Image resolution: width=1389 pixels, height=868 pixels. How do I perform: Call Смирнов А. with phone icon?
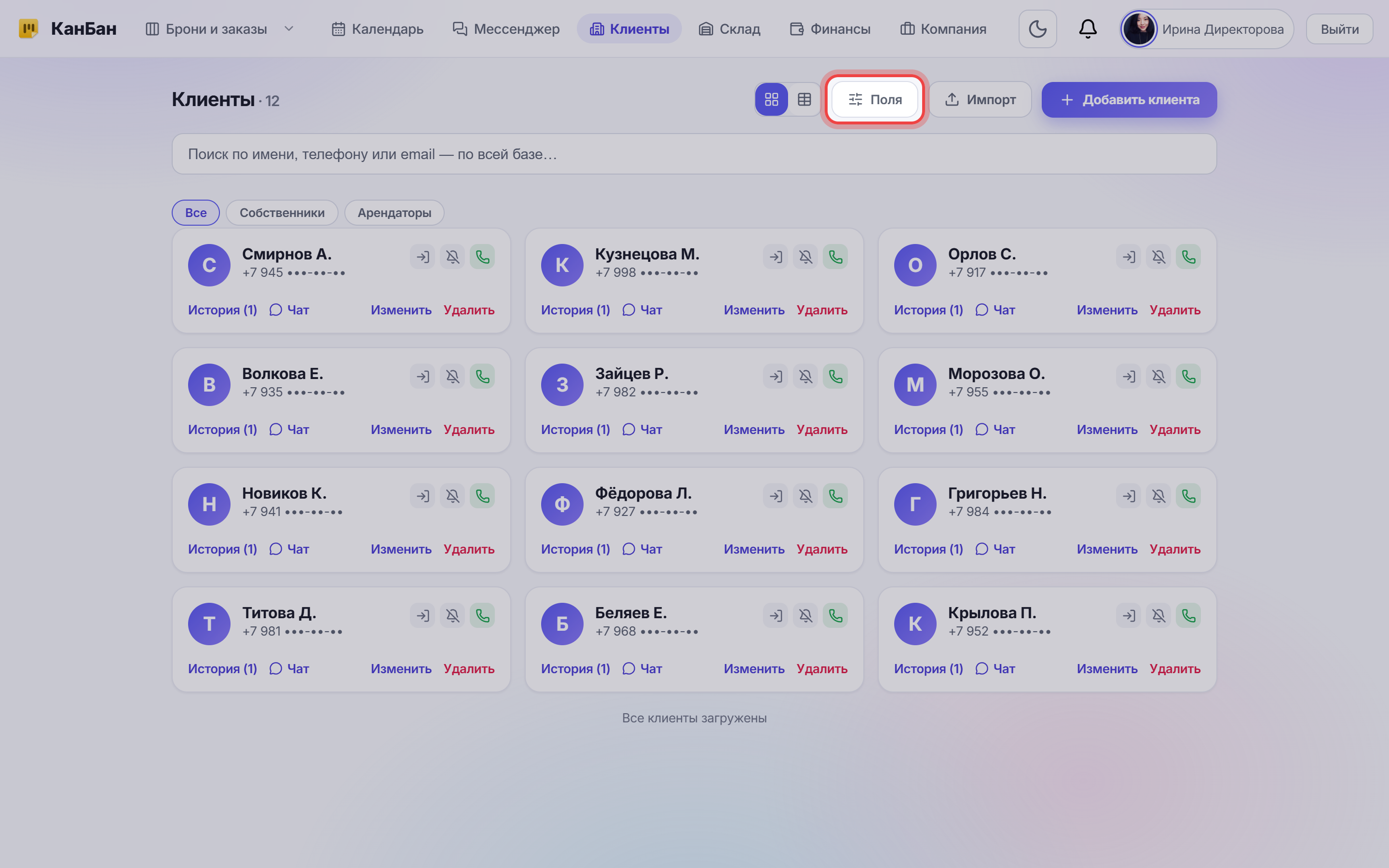tap(482, 257)
